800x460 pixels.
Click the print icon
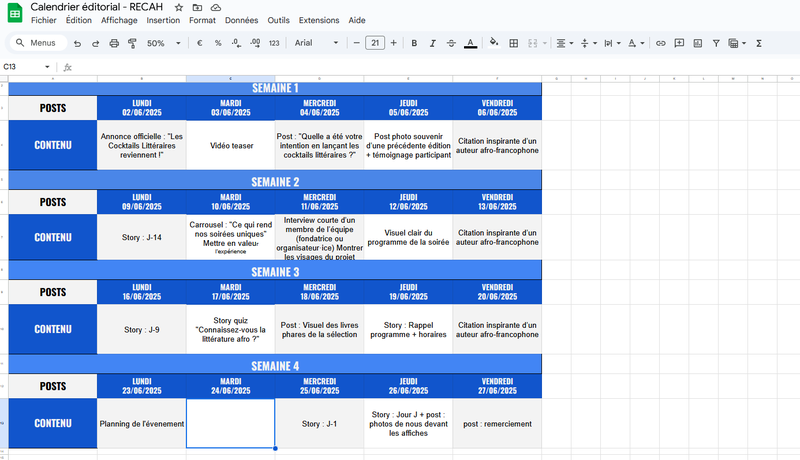pos(114,43)
